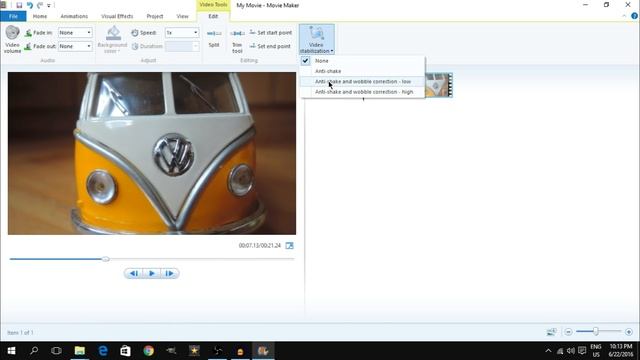Open the Windows Start menu
This screenshot has height=360, width=640.
click(x=11, y=351)
